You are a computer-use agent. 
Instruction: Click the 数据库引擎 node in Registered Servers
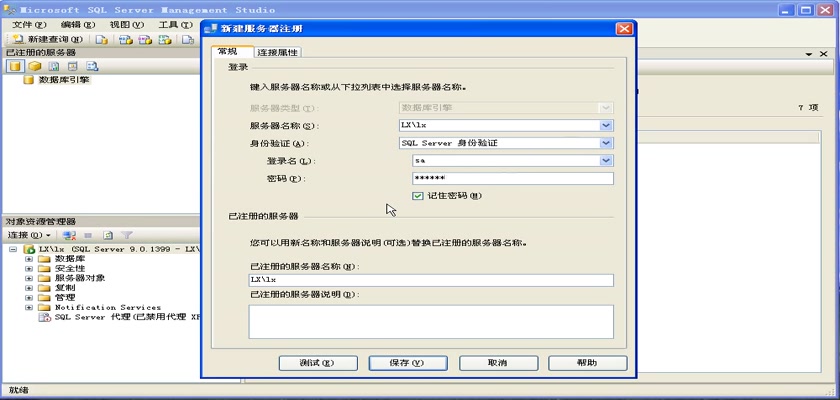(x=64, y=80)
